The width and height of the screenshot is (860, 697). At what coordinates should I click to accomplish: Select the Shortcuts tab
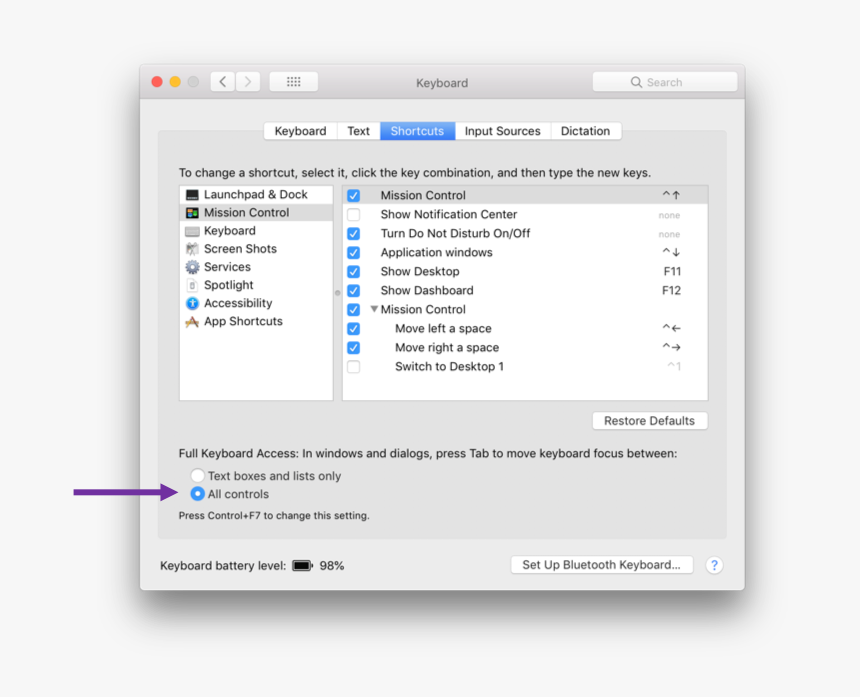(417, 131)
